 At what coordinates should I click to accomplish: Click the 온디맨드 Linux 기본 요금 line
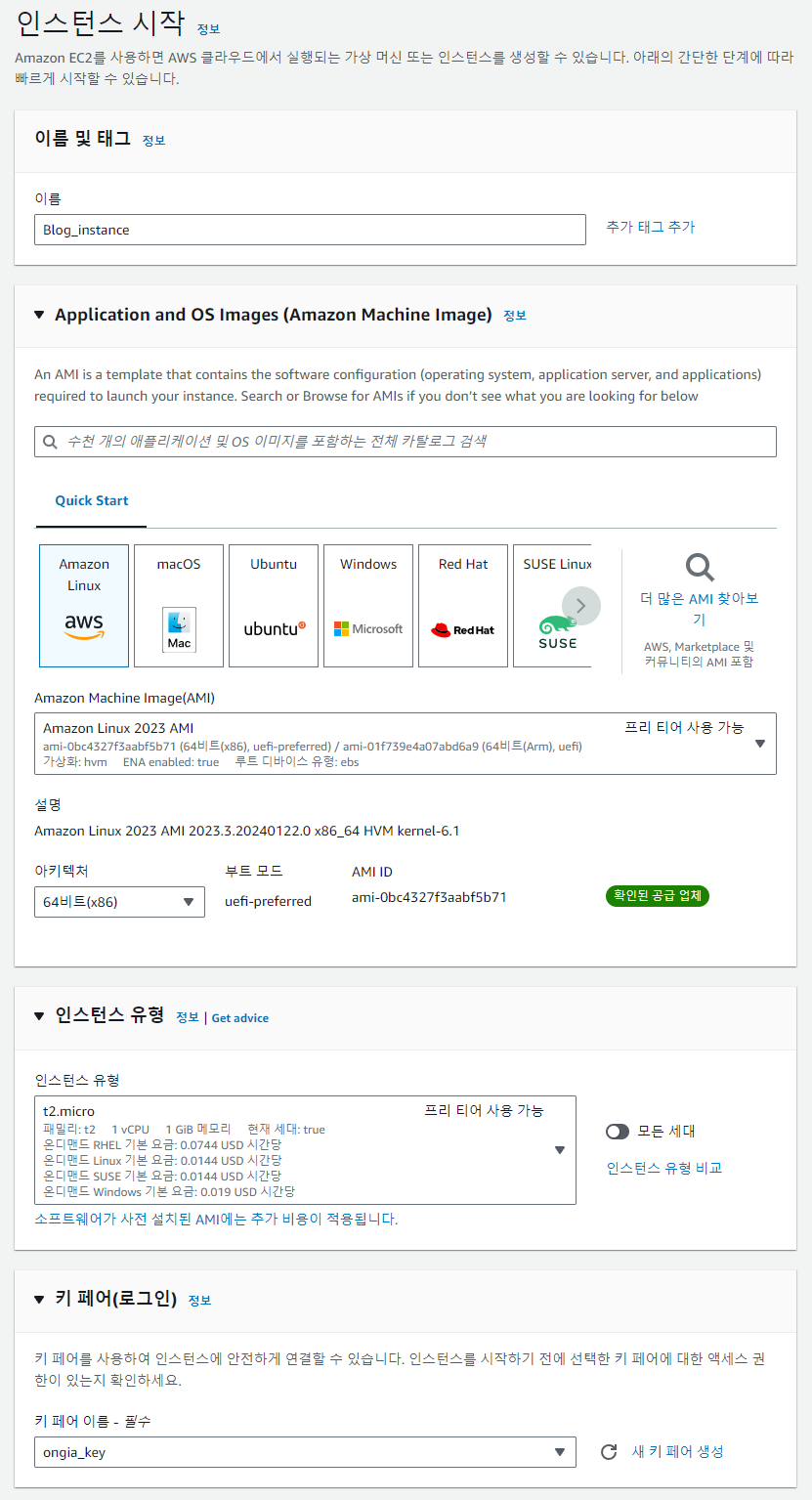[162, 1160]
